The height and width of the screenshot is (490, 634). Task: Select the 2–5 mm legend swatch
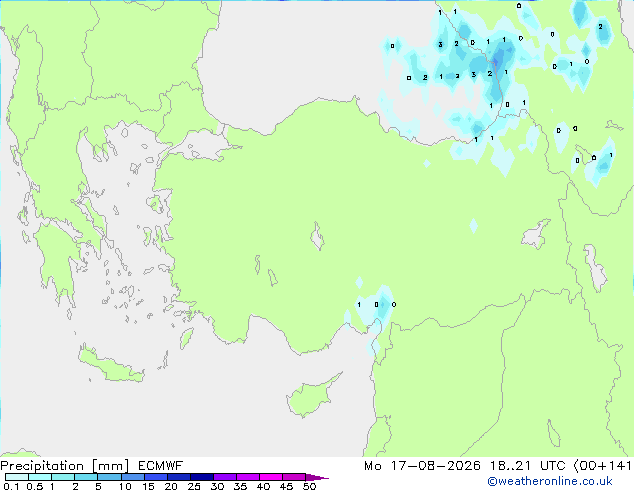pyautogui.click(x=86, y=477)
